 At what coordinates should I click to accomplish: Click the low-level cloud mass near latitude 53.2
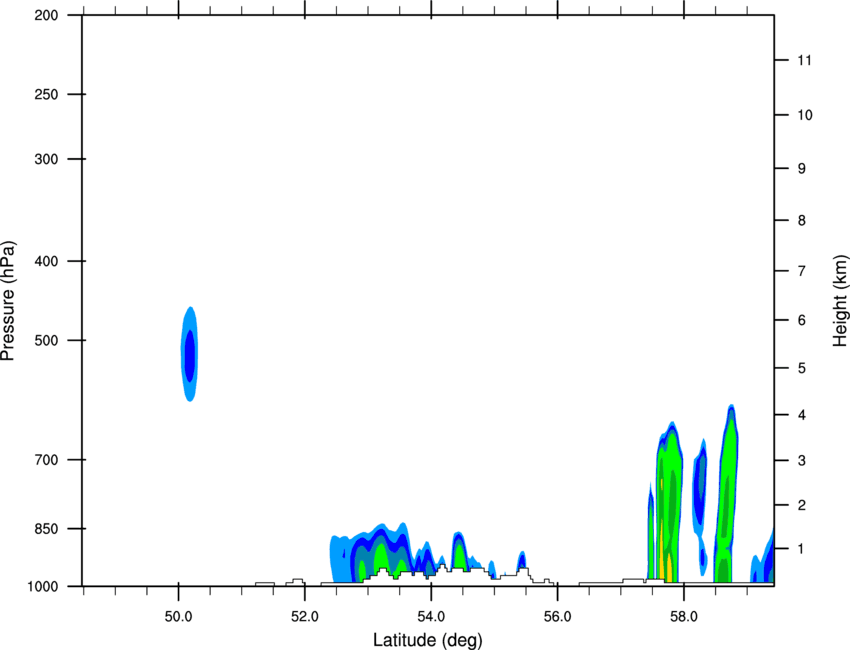coord(371,550)
